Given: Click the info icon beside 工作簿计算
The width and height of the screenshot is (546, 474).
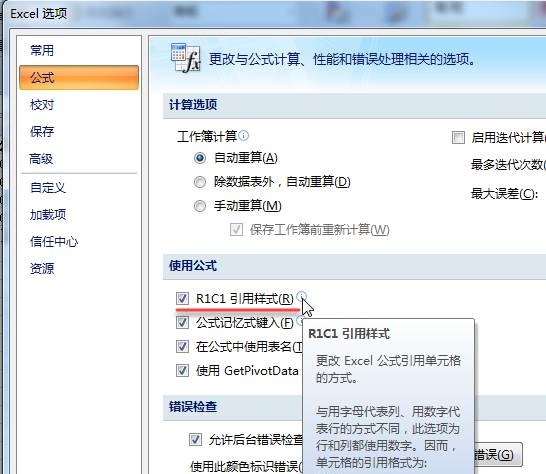Looking at the screenshot, I should (244, 135).
